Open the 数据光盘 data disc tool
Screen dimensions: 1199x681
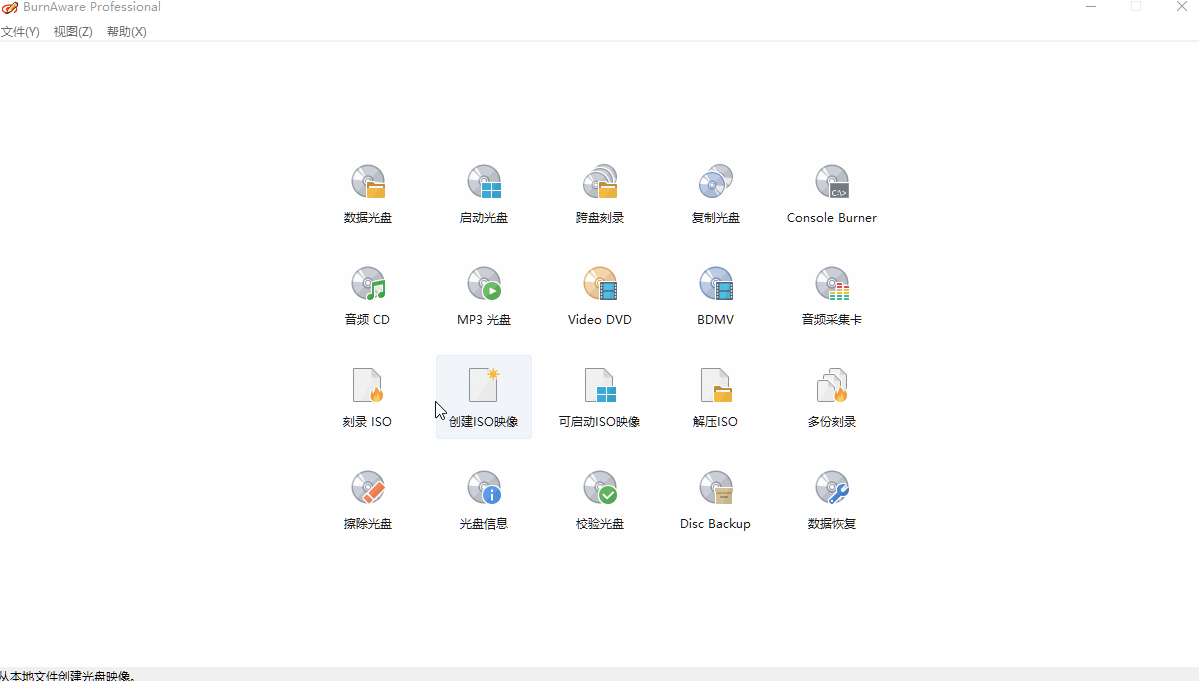(x=368, y=193)
